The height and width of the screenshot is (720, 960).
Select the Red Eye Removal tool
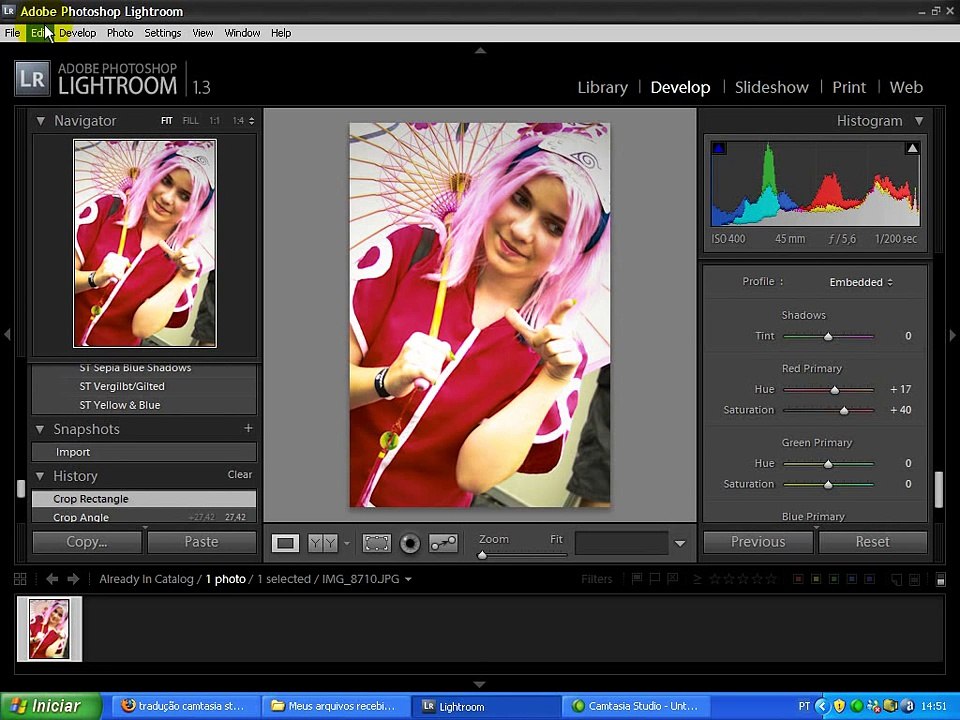(x=410, y=543)
